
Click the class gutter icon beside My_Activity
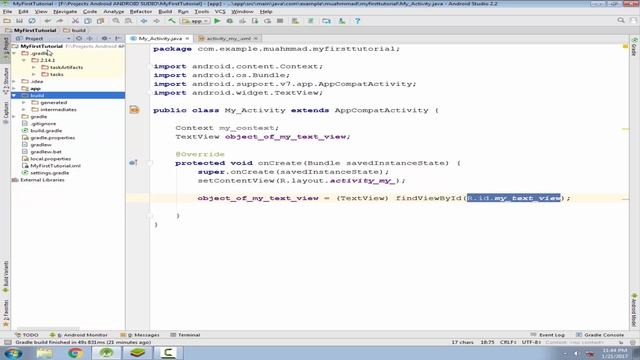pos(134,110)
